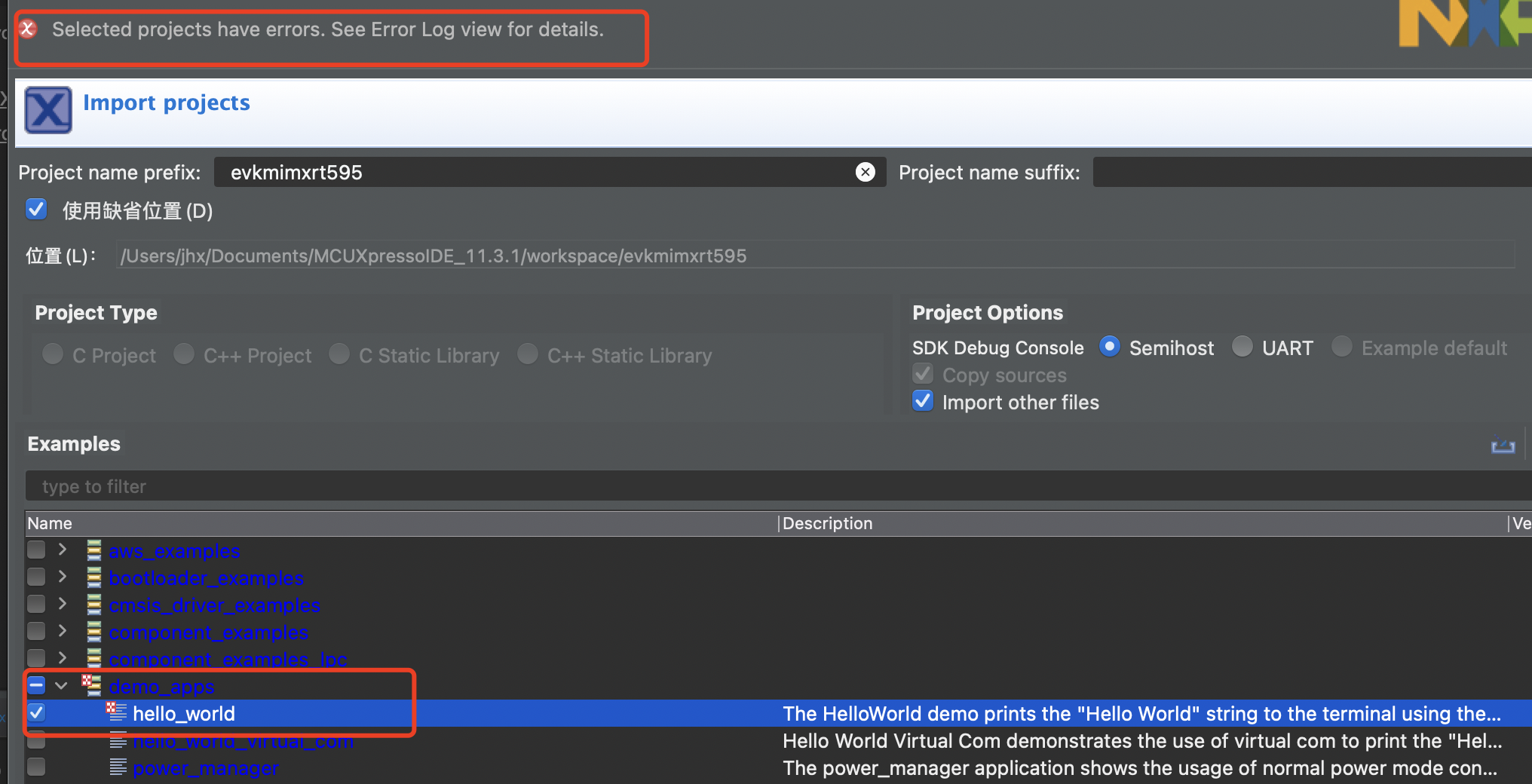
Task: Click the power_manager example icon
Action: tap(118, 768)
